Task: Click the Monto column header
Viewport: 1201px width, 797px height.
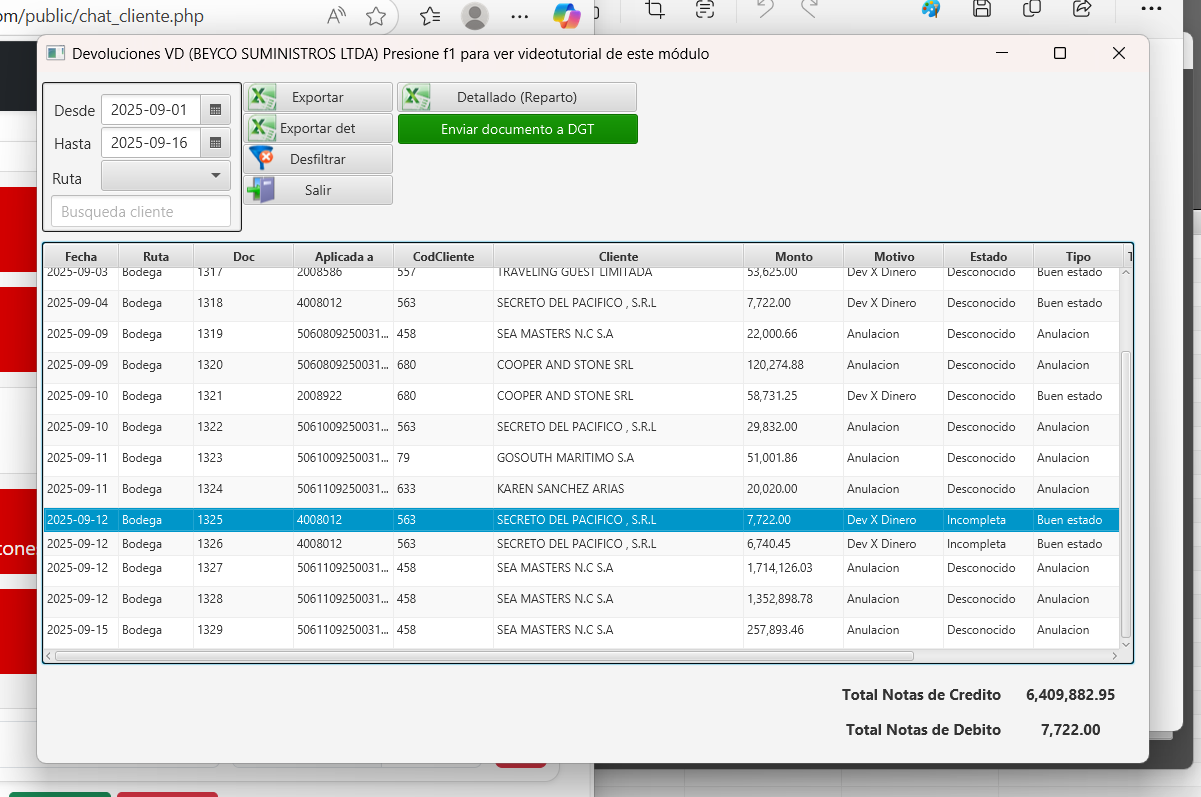Action: click(x=793, y=256)
